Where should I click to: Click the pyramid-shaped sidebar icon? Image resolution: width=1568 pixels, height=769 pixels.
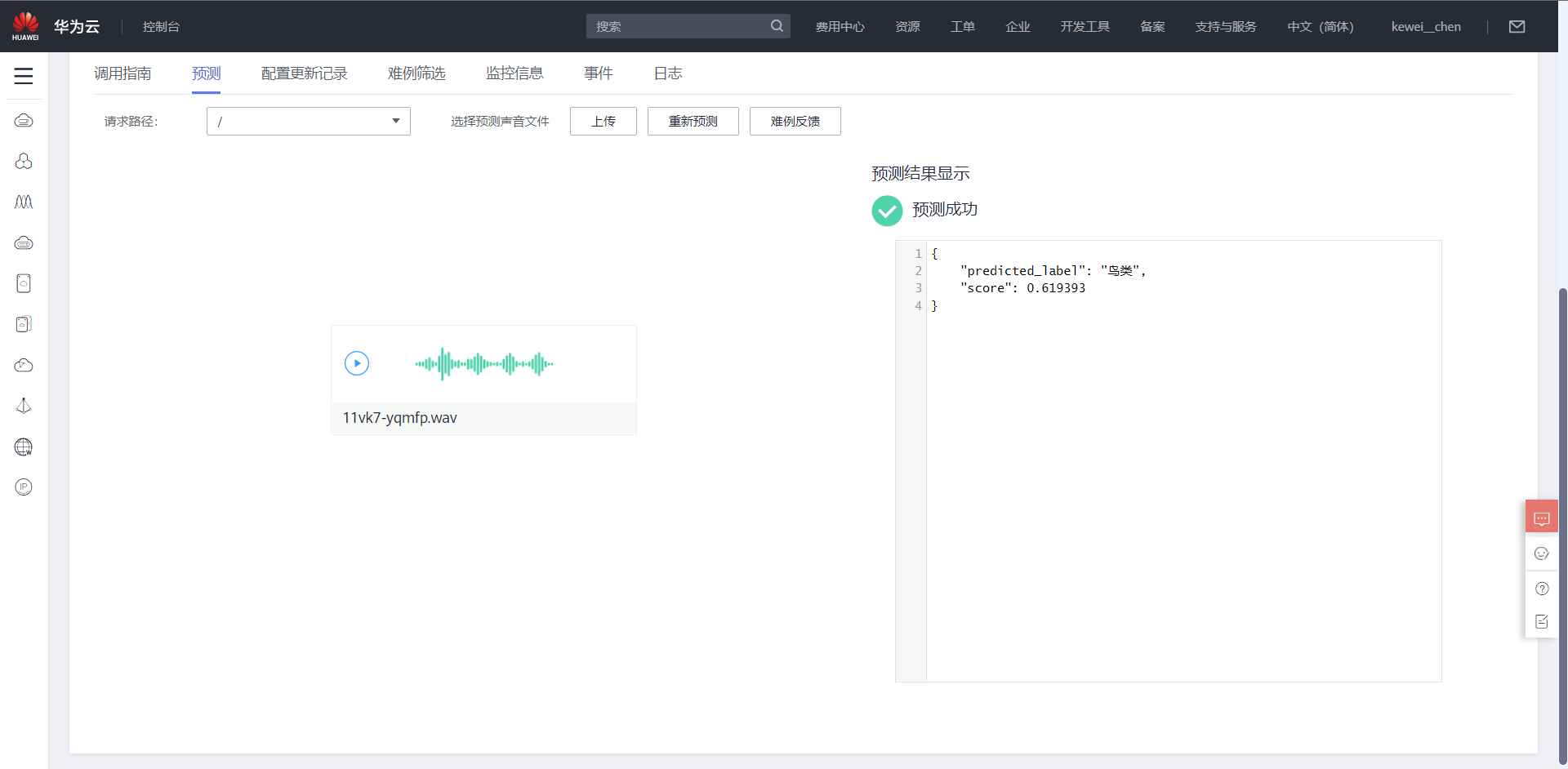[x=24, y=406]
